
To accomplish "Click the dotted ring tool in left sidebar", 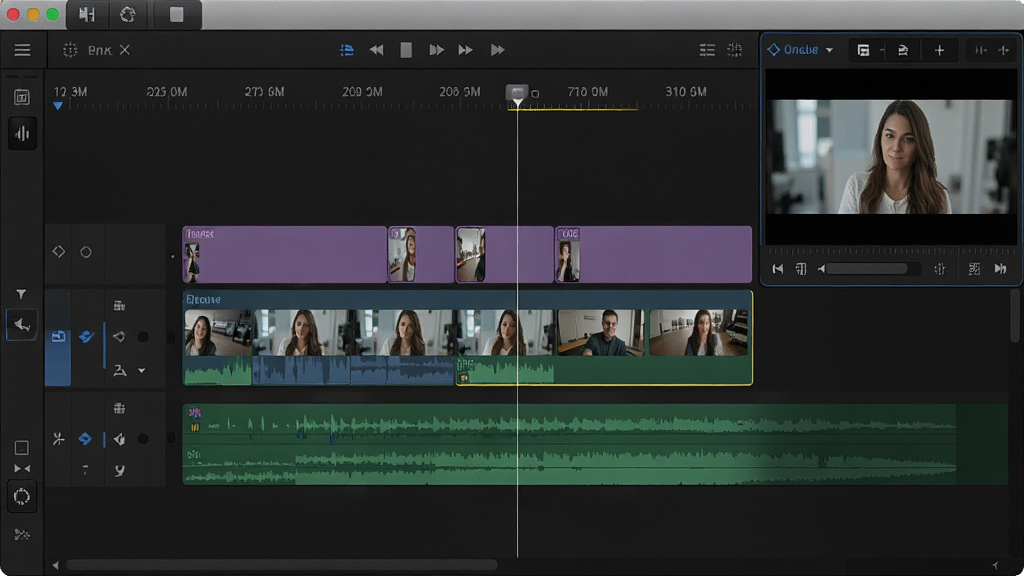I will pos(22,497).
